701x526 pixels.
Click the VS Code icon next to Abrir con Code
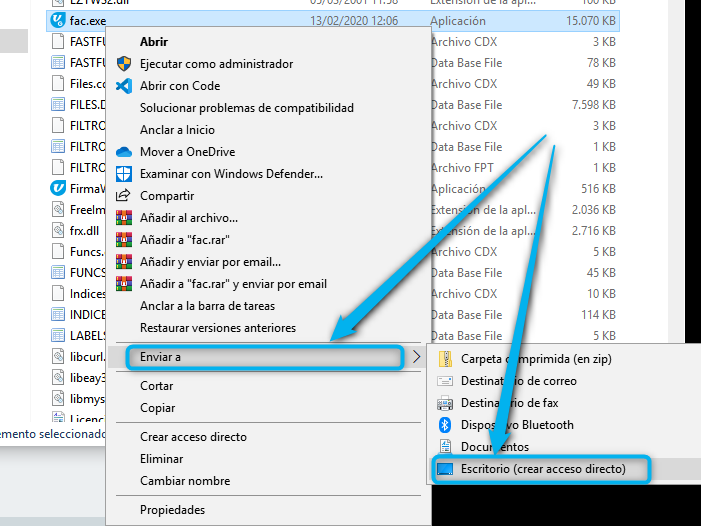(124, 86)
